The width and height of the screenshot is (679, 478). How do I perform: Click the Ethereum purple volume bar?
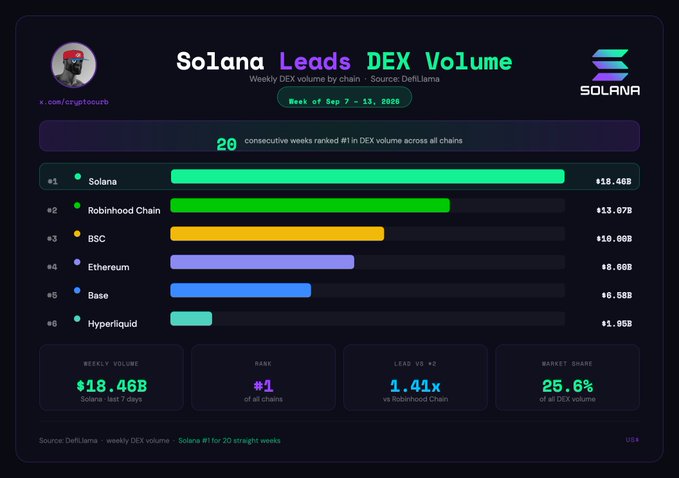click(x=262, y=262)
